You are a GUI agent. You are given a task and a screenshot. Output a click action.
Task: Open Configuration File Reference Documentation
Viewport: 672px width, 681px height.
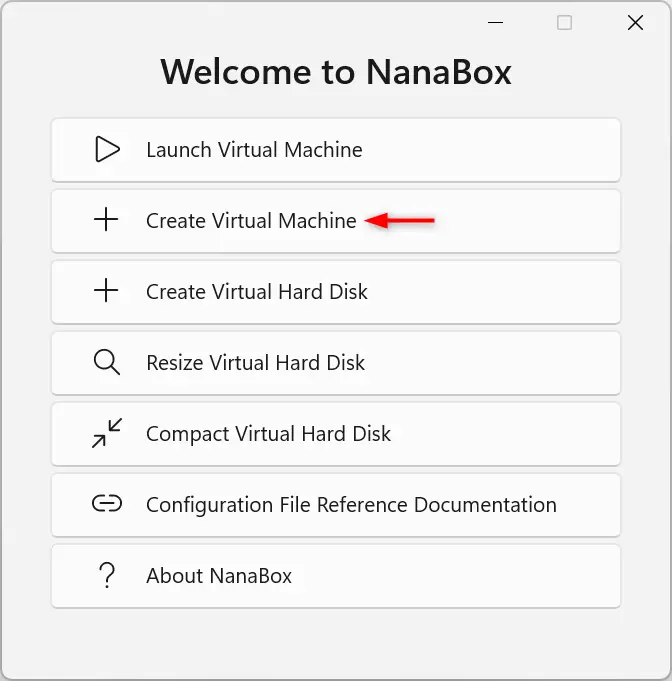pyautogui.click(x=336, y=505)
